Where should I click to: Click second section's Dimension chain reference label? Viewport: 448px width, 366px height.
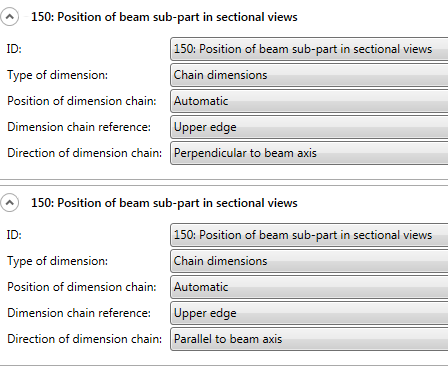click(79, 313)
